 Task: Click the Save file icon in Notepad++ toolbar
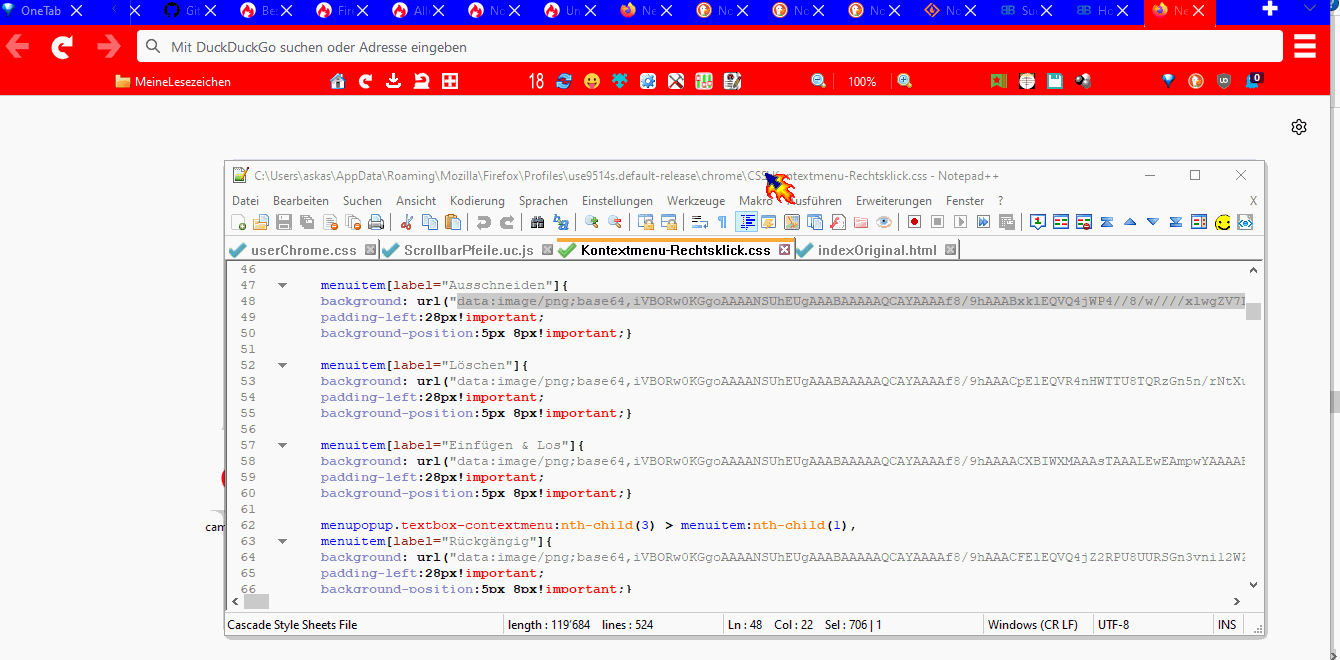click(x=284, y=222)
